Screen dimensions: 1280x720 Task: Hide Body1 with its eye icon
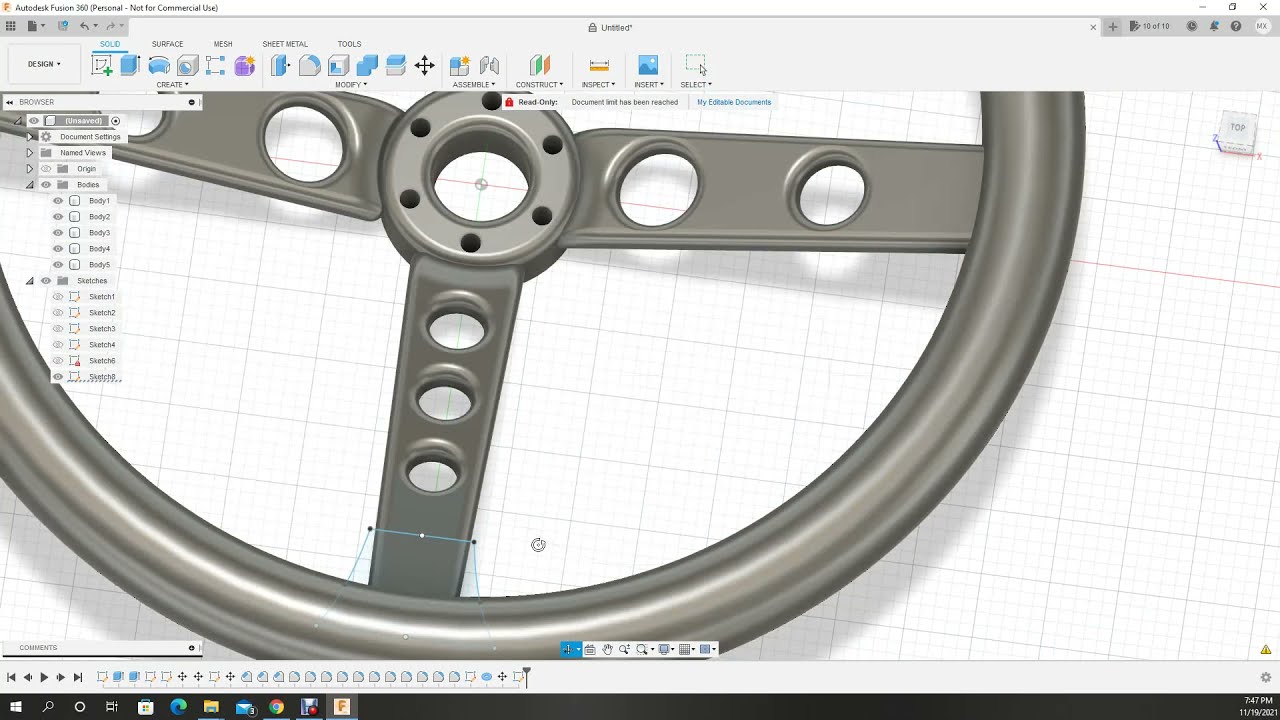coord(58,201)
